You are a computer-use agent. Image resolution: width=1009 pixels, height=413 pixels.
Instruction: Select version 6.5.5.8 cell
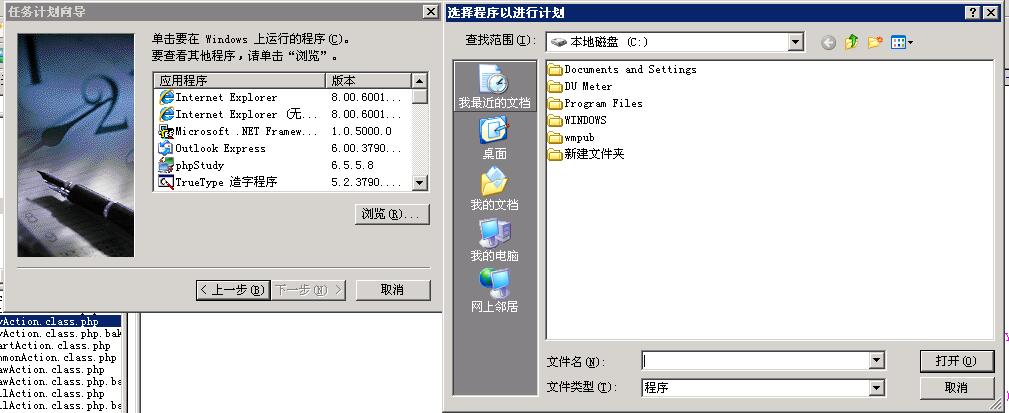pyautogui.click(x=353, y=165)
